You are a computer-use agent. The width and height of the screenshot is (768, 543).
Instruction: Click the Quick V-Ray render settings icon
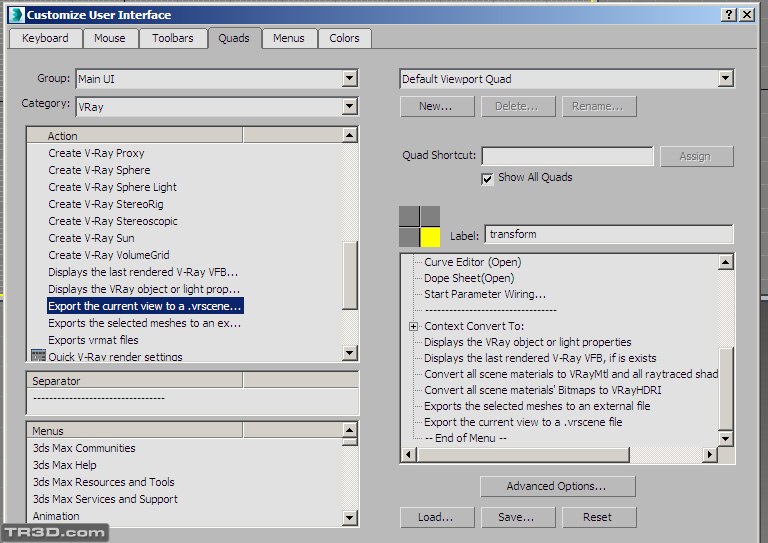tap(38, 356)
